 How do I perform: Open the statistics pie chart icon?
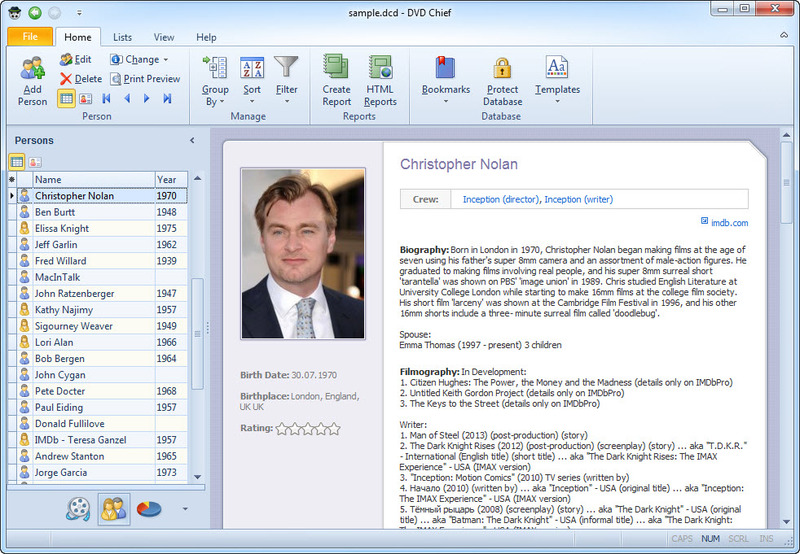pyautogui.click(x=149, y=509)
